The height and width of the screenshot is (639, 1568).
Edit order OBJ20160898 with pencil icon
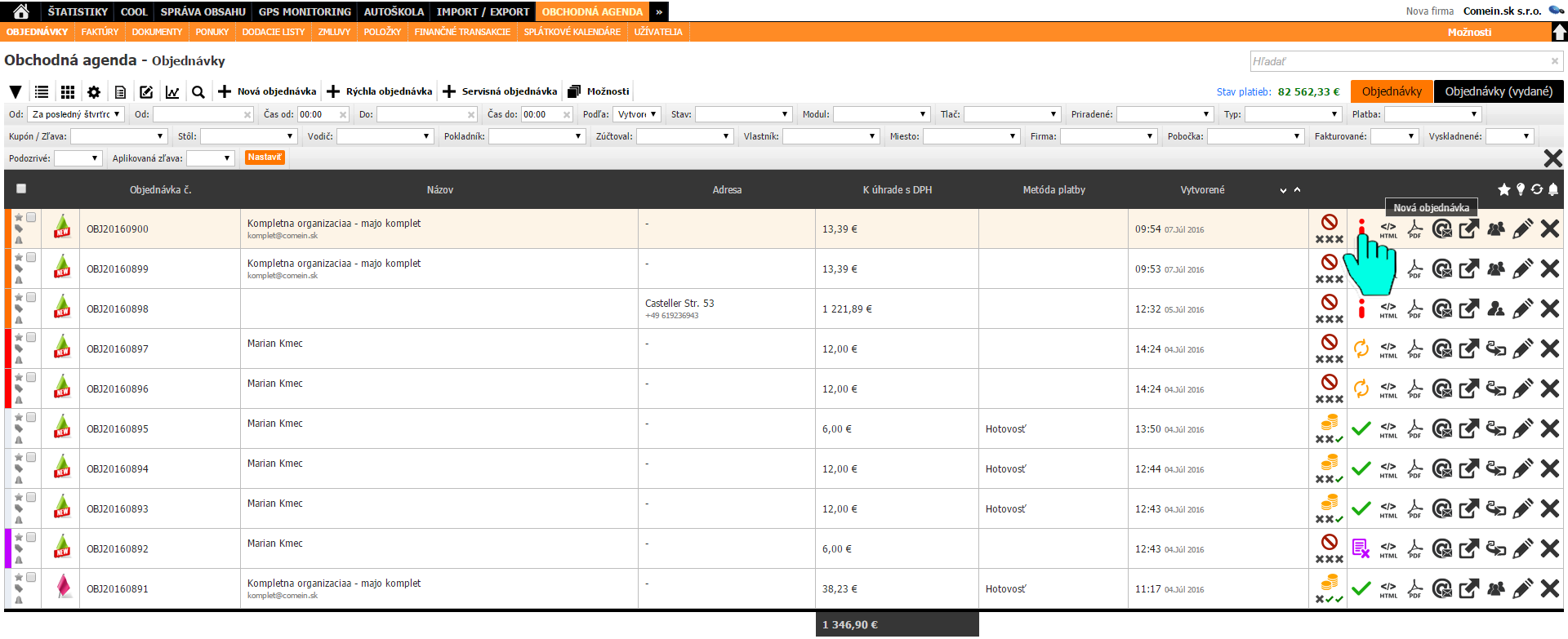point(1522,309)
